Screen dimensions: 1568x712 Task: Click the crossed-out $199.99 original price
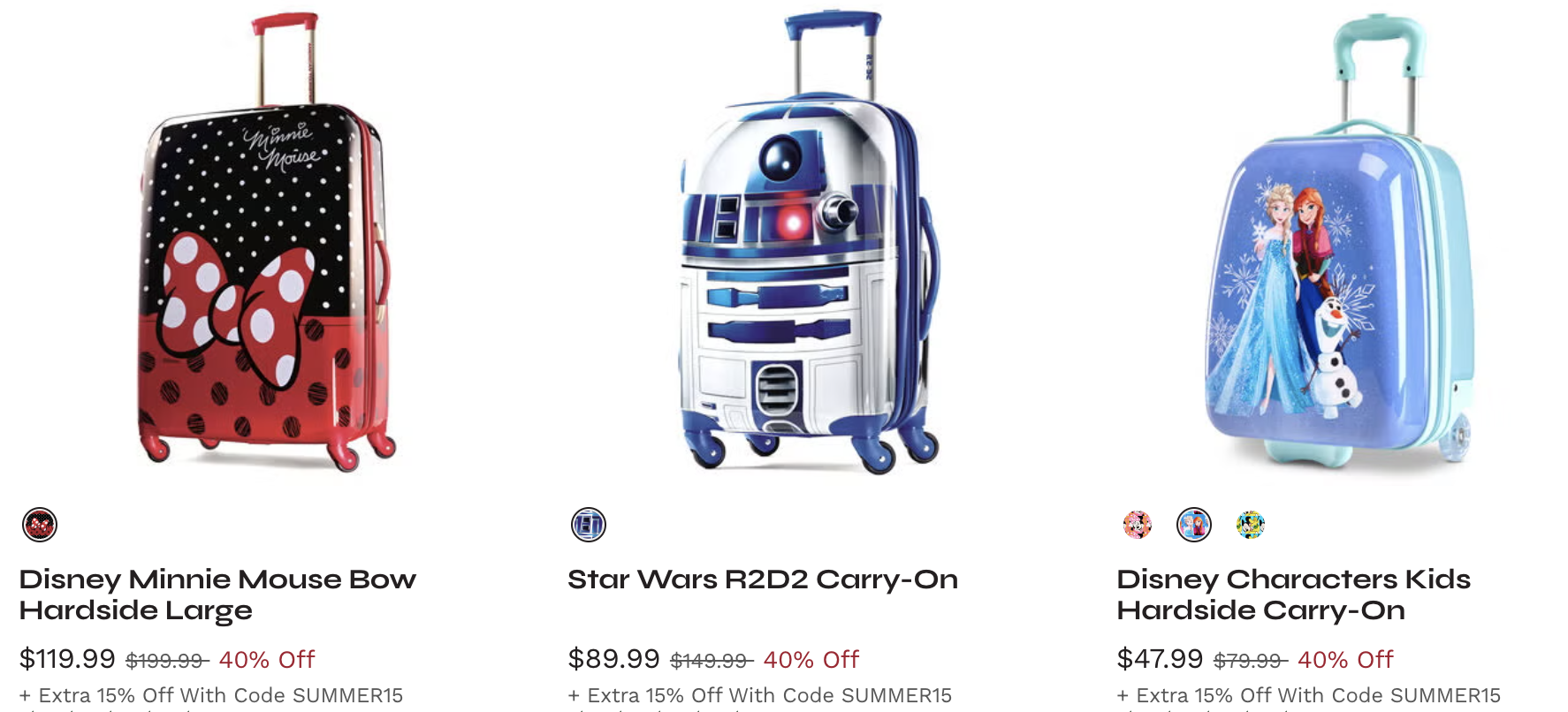coord(168,661)
